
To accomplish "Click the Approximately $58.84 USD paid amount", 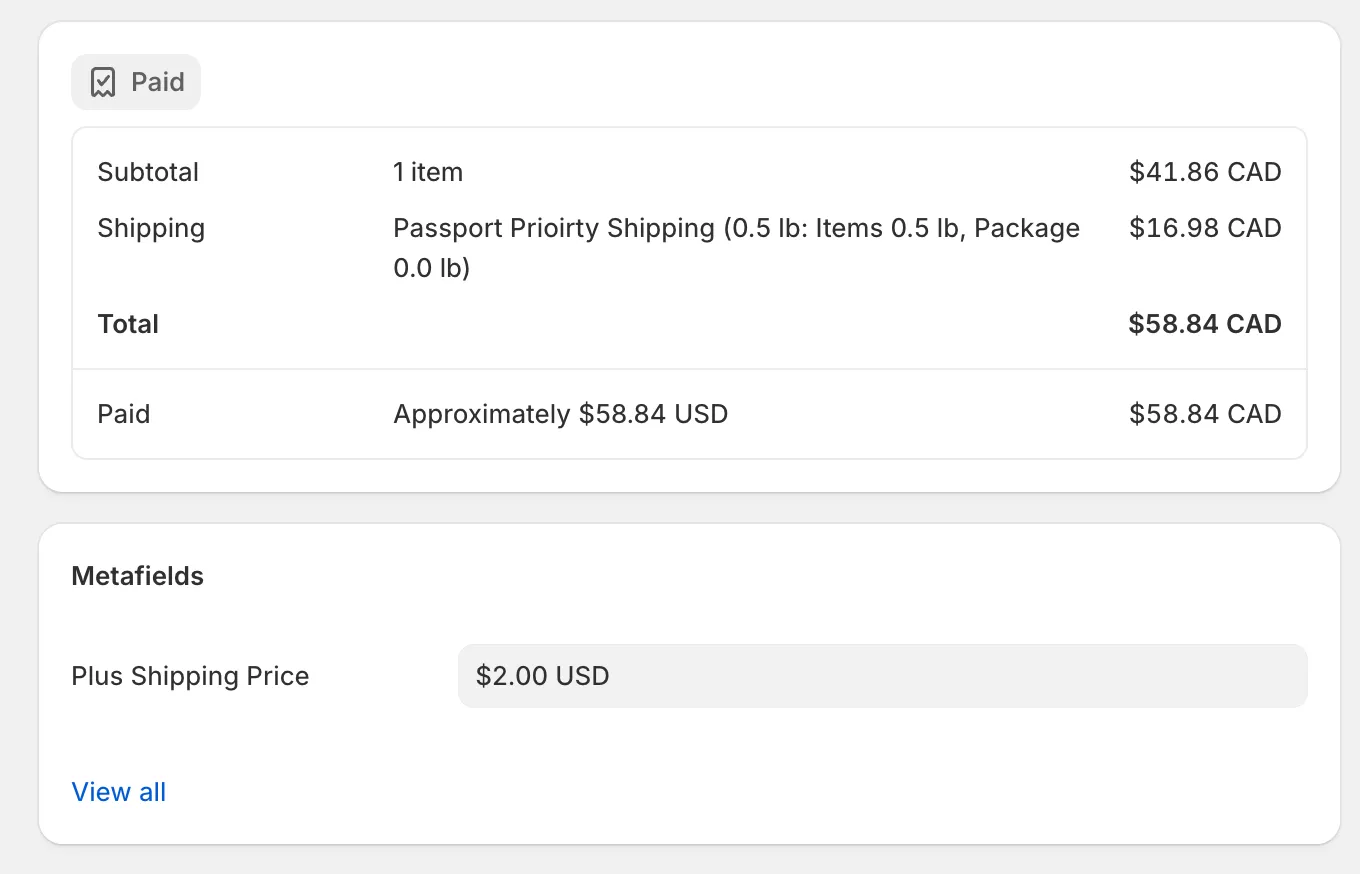I will (x=560, y=413).
